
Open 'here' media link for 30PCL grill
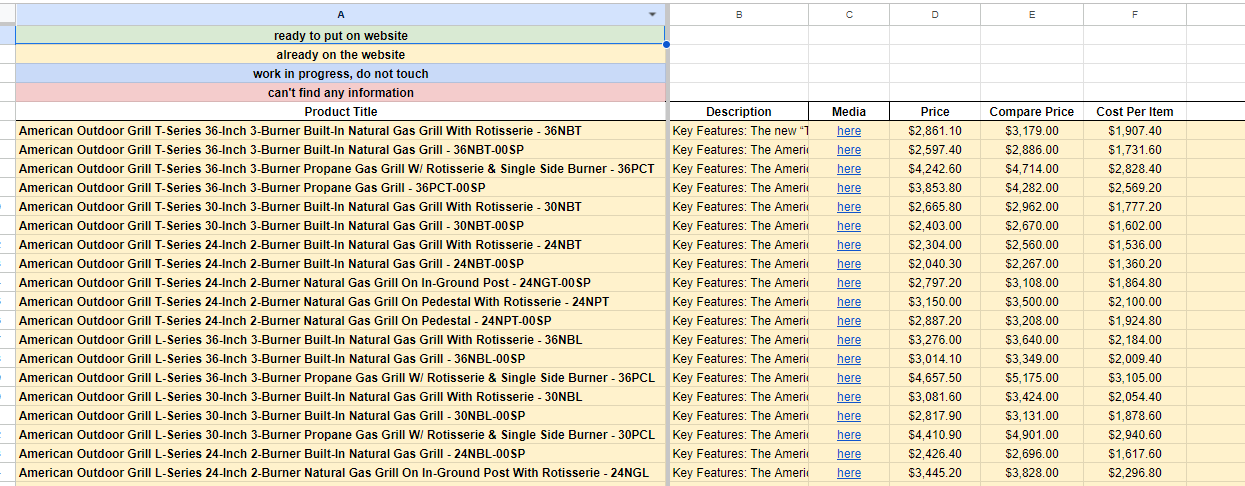click(x=849, y=435)
